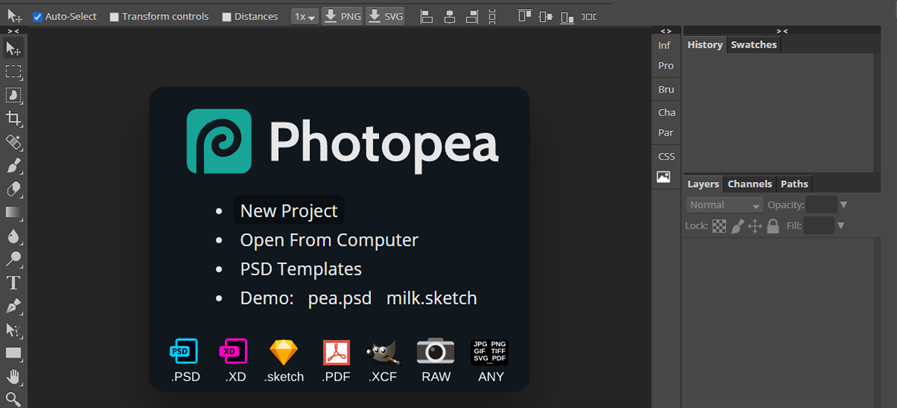Open the Inf side panel
897x408 pixels.
click(x=664, y=46)
